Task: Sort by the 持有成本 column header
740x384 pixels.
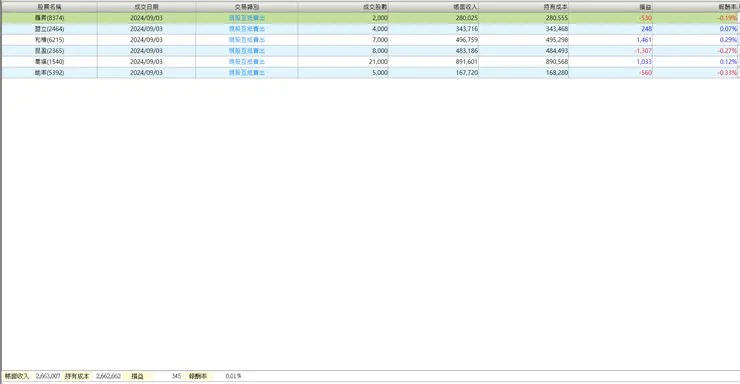Action: coord(524,7)
